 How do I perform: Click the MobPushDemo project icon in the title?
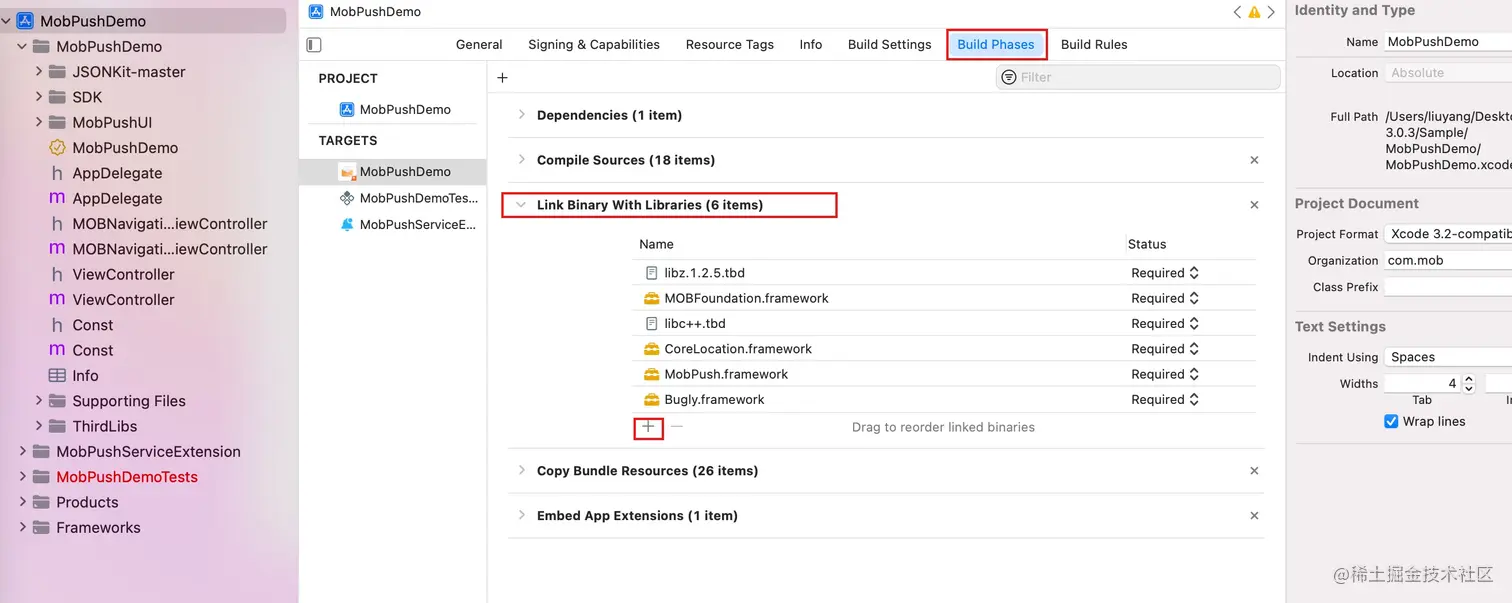tap(317, 12)
